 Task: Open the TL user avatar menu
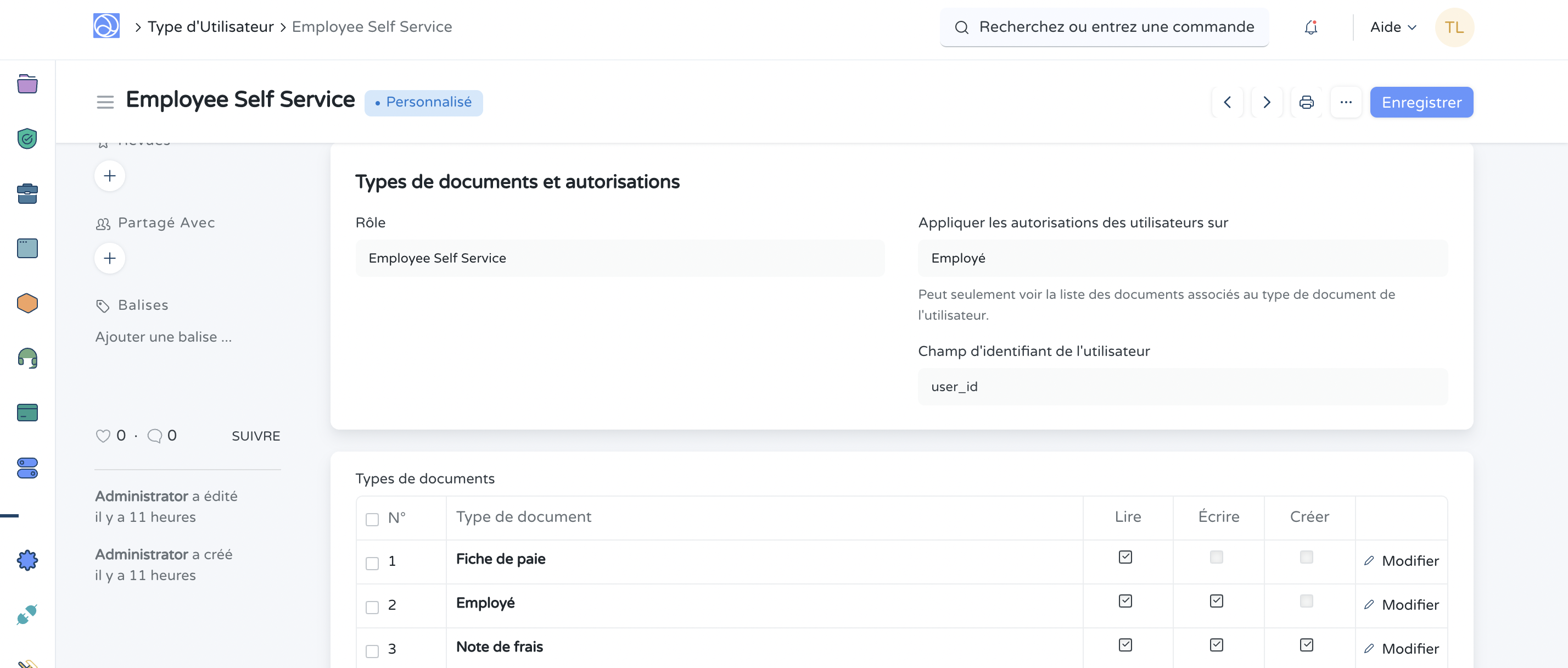(x=1454, y=27)
